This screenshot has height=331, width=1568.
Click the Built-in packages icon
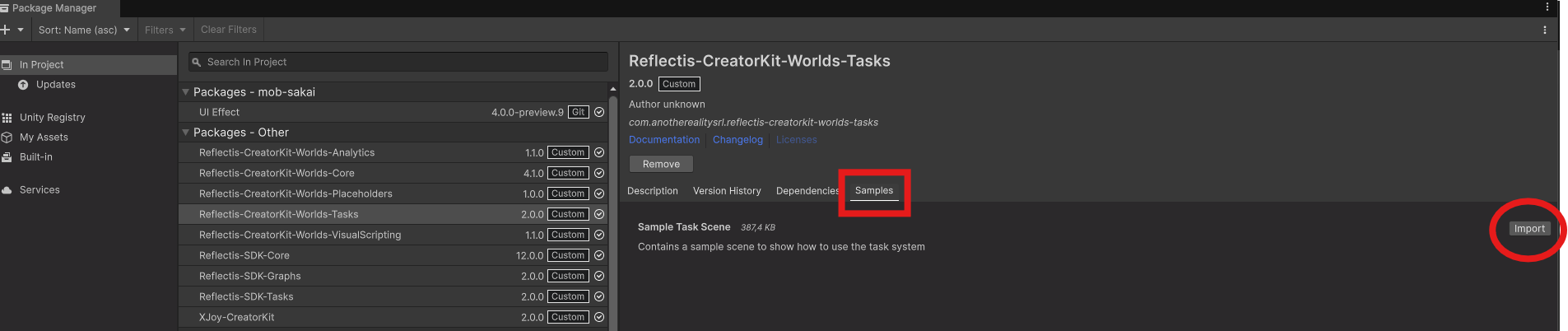pos(7,157)
